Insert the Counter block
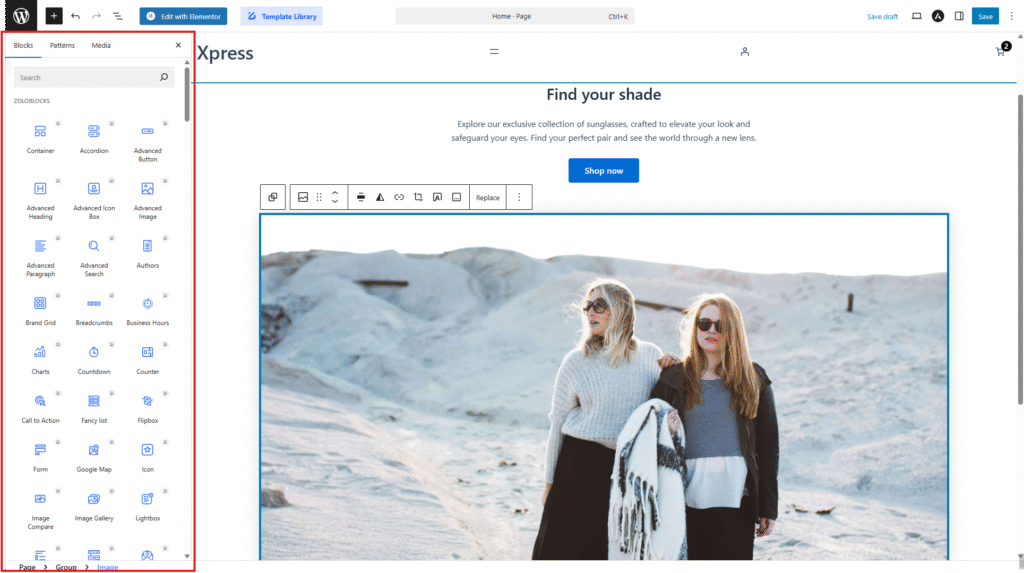The width and height of the screenshot is (1024, 573). click(x=148, y=359)
